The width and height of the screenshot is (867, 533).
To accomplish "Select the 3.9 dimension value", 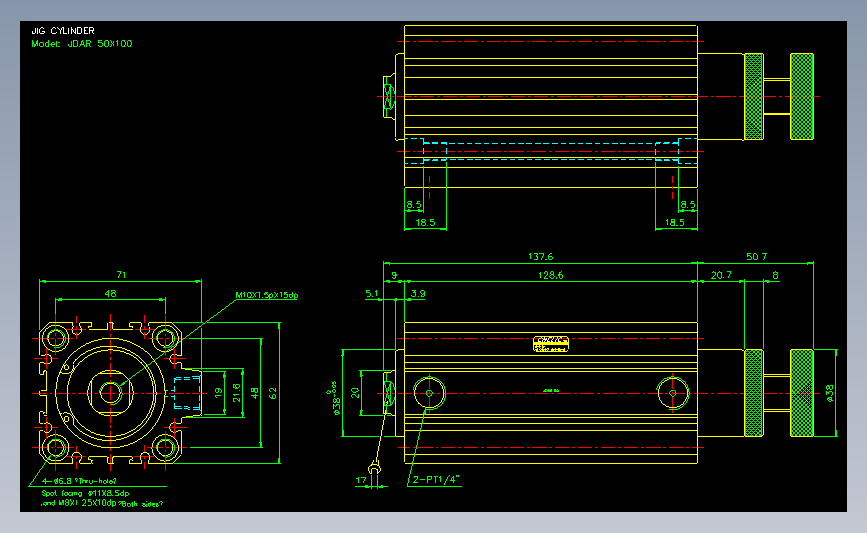I will (x=418, y=294).
